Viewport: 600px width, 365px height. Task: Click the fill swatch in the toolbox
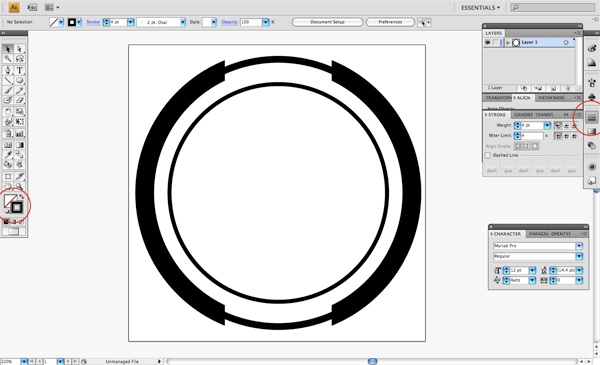[x=10, y=200]
